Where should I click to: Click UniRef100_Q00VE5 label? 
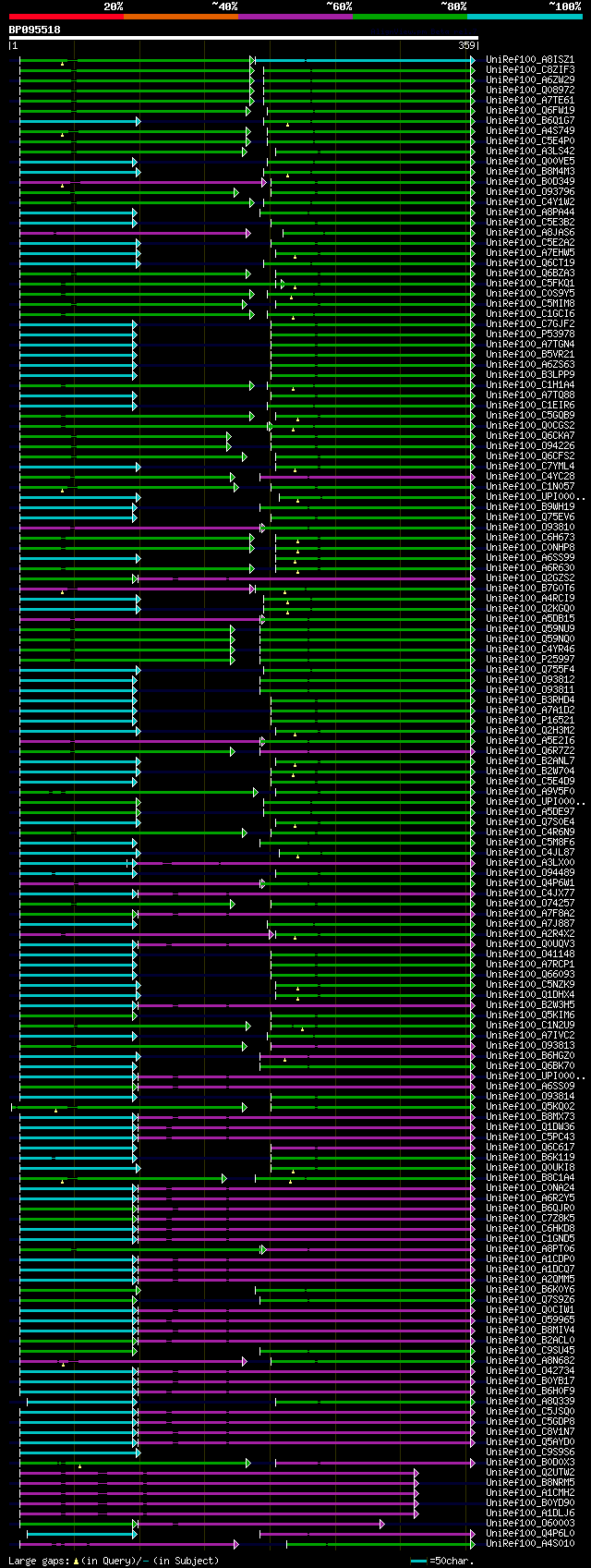pos(530,161)
